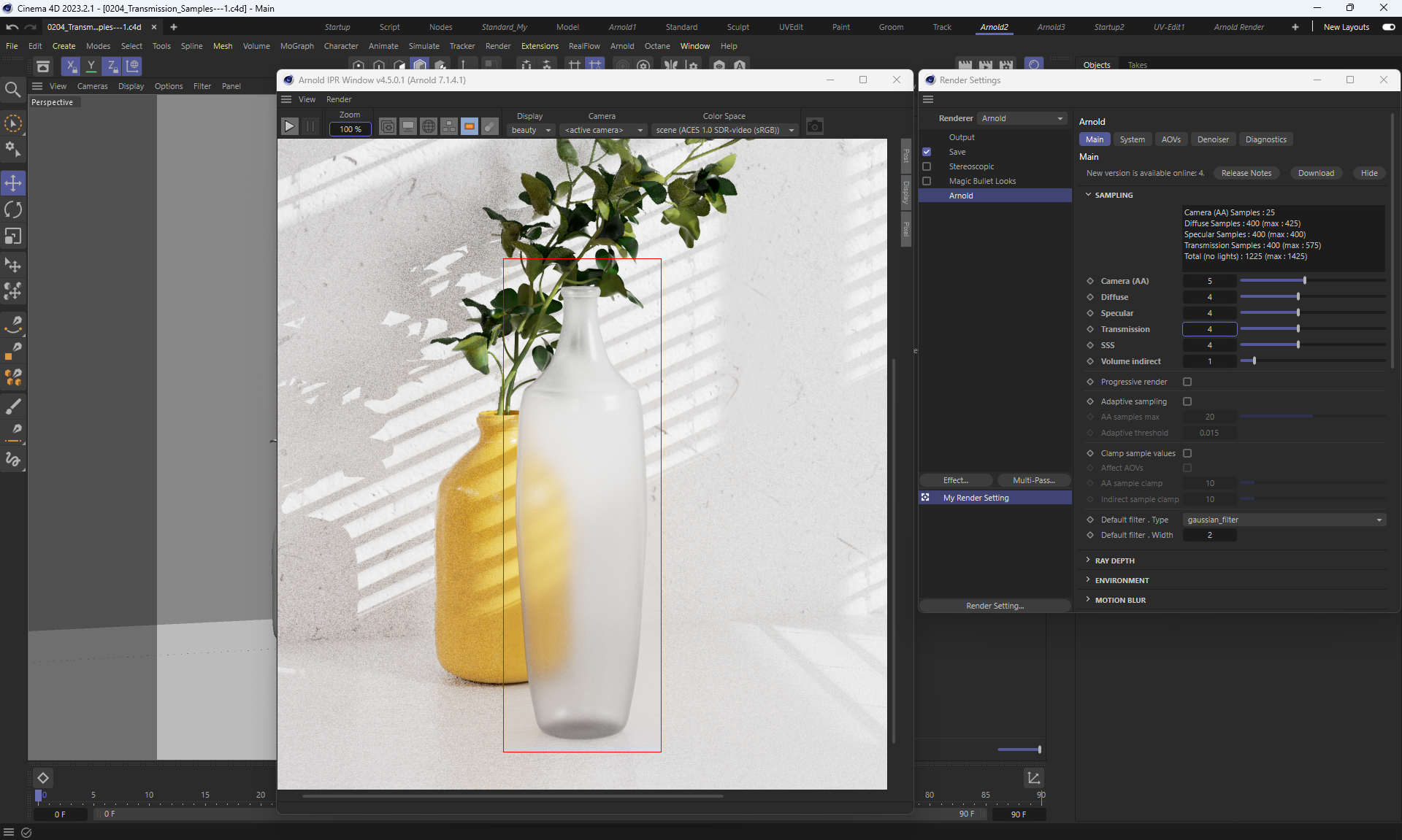This screenshot has width=1402, height=840.
Task: Click the magnifier search icon at top left
Action: 12,89
